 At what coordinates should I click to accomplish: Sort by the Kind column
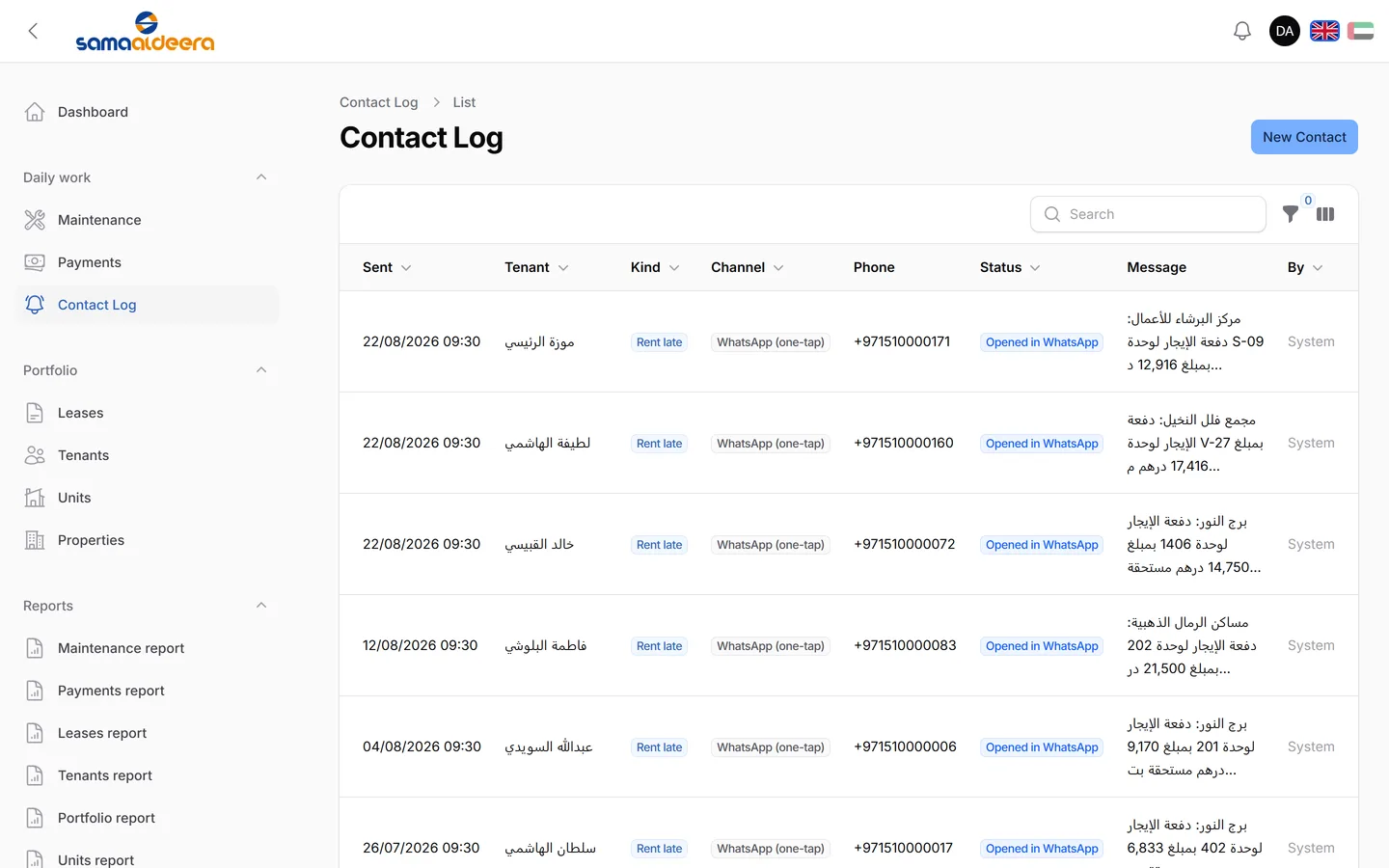tap(655, 267)
